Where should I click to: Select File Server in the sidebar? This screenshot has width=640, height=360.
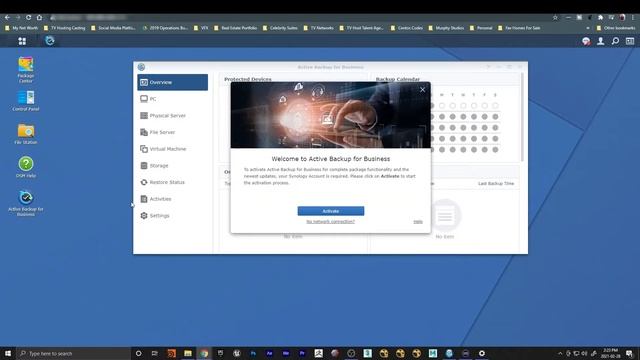173,132
